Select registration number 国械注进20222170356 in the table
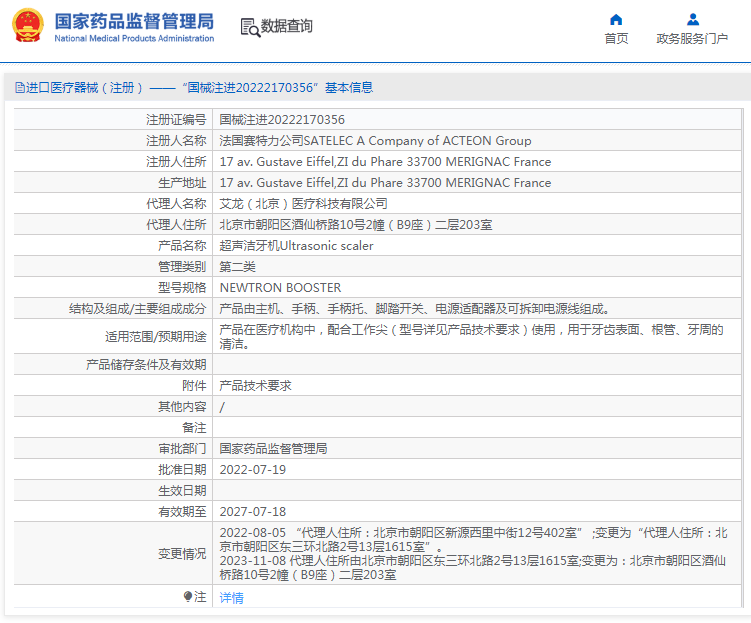The image size is (751, 623). [x=282, y=119]
